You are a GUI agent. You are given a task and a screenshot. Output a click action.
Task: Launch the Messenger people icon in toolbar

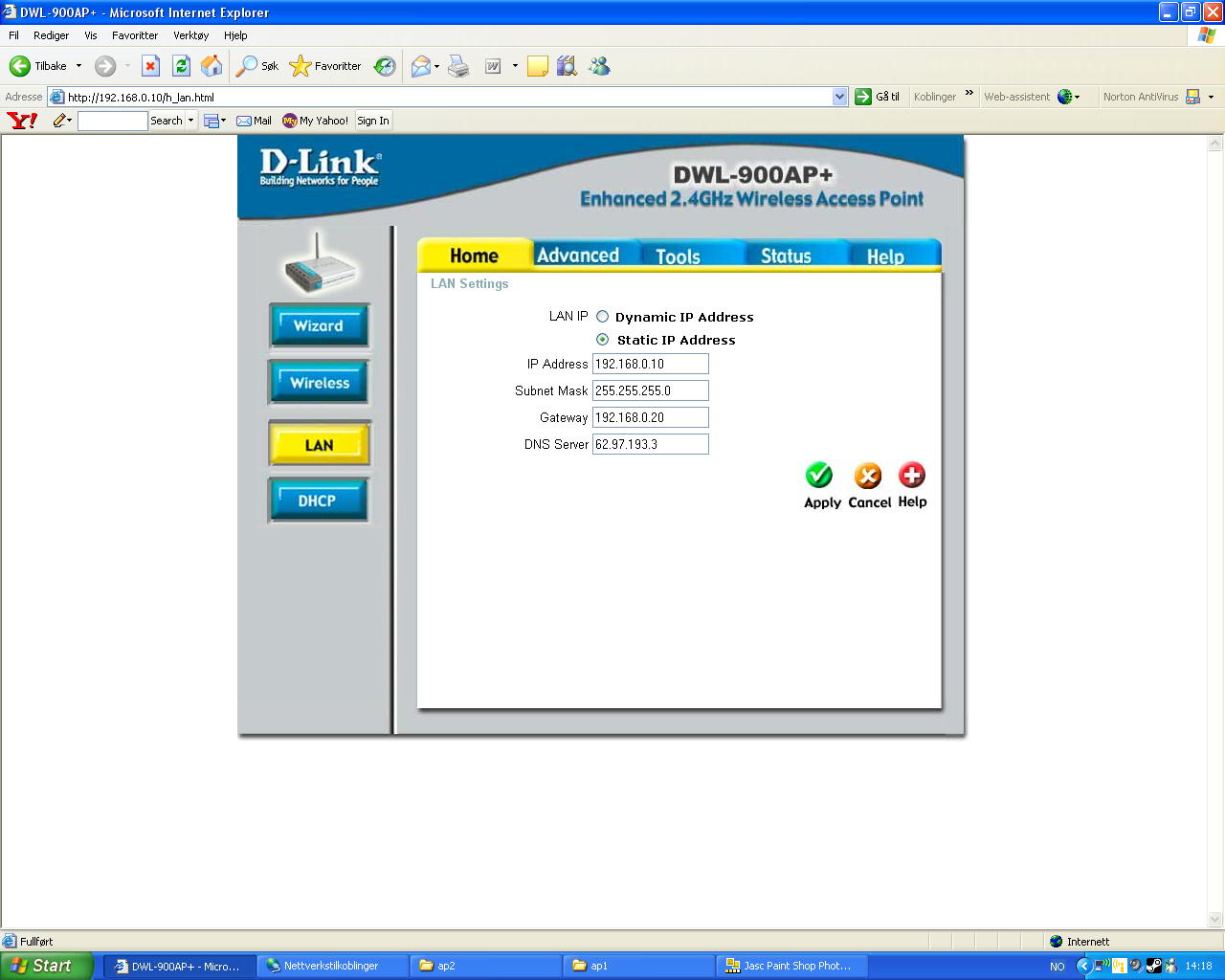[x=599, y=66]
